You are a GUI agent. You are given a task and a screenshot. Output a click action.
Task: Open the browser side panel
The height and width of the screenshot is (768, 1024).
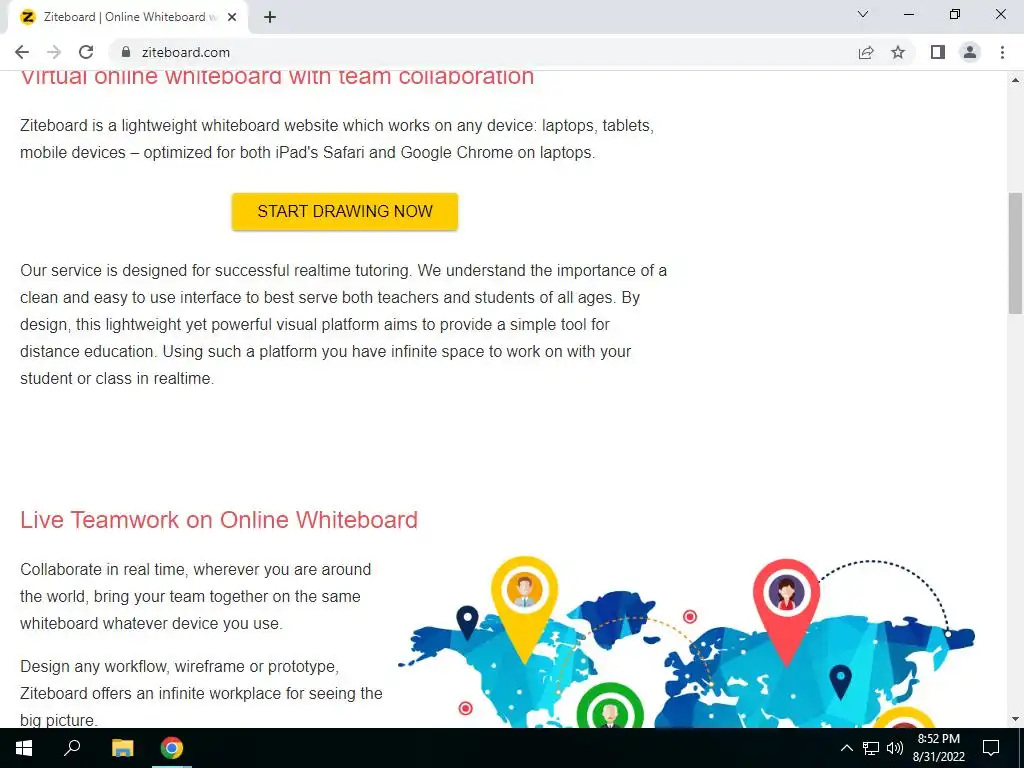938,52
